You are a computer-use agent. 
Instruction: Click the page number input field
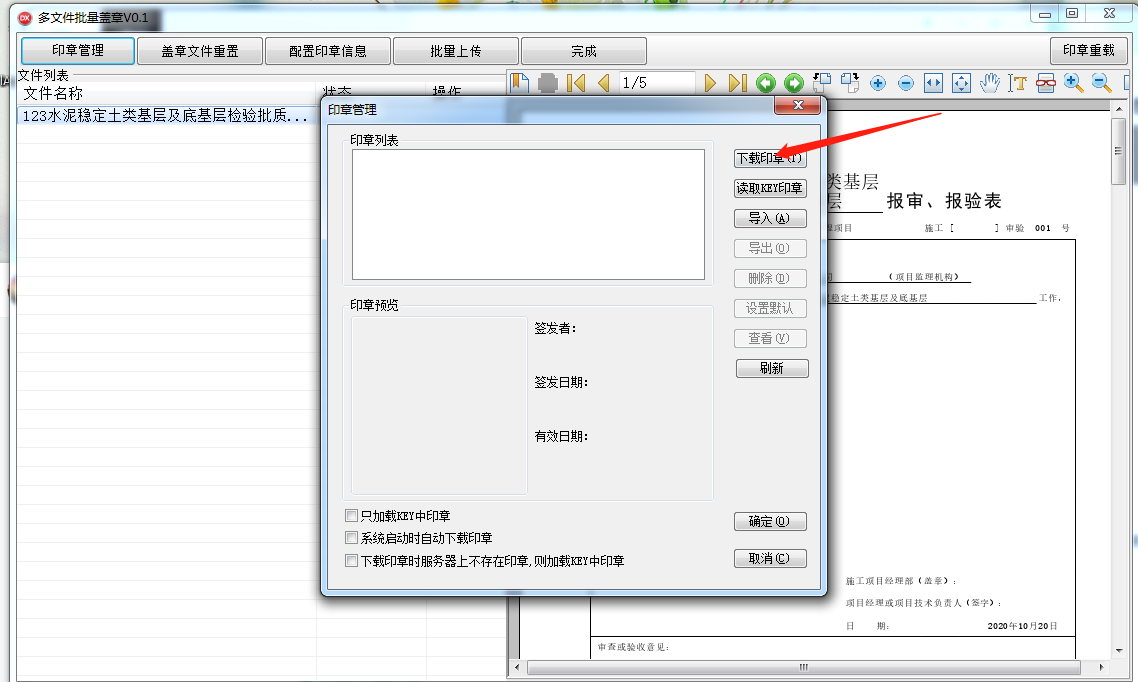pyautogui.click(x=656, y=83)
